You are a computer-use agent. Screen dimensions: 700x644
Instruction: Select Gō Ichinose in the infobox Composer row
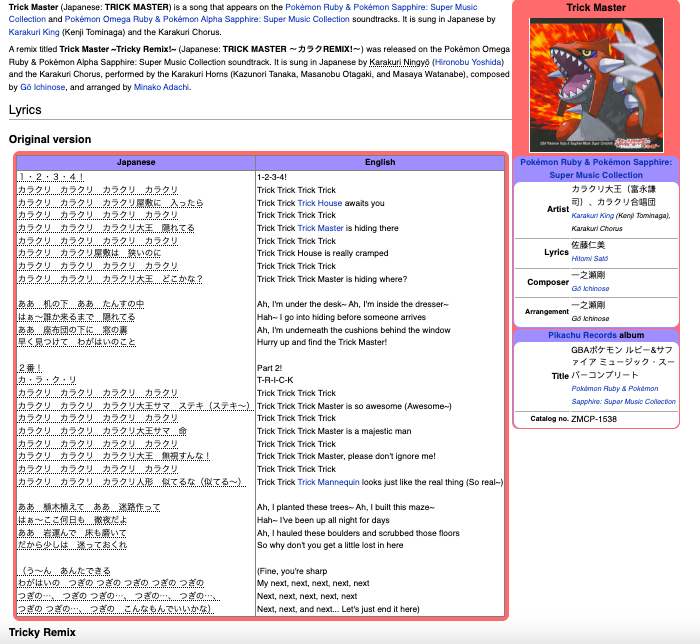pyautogui.click(x=590, y=289)
